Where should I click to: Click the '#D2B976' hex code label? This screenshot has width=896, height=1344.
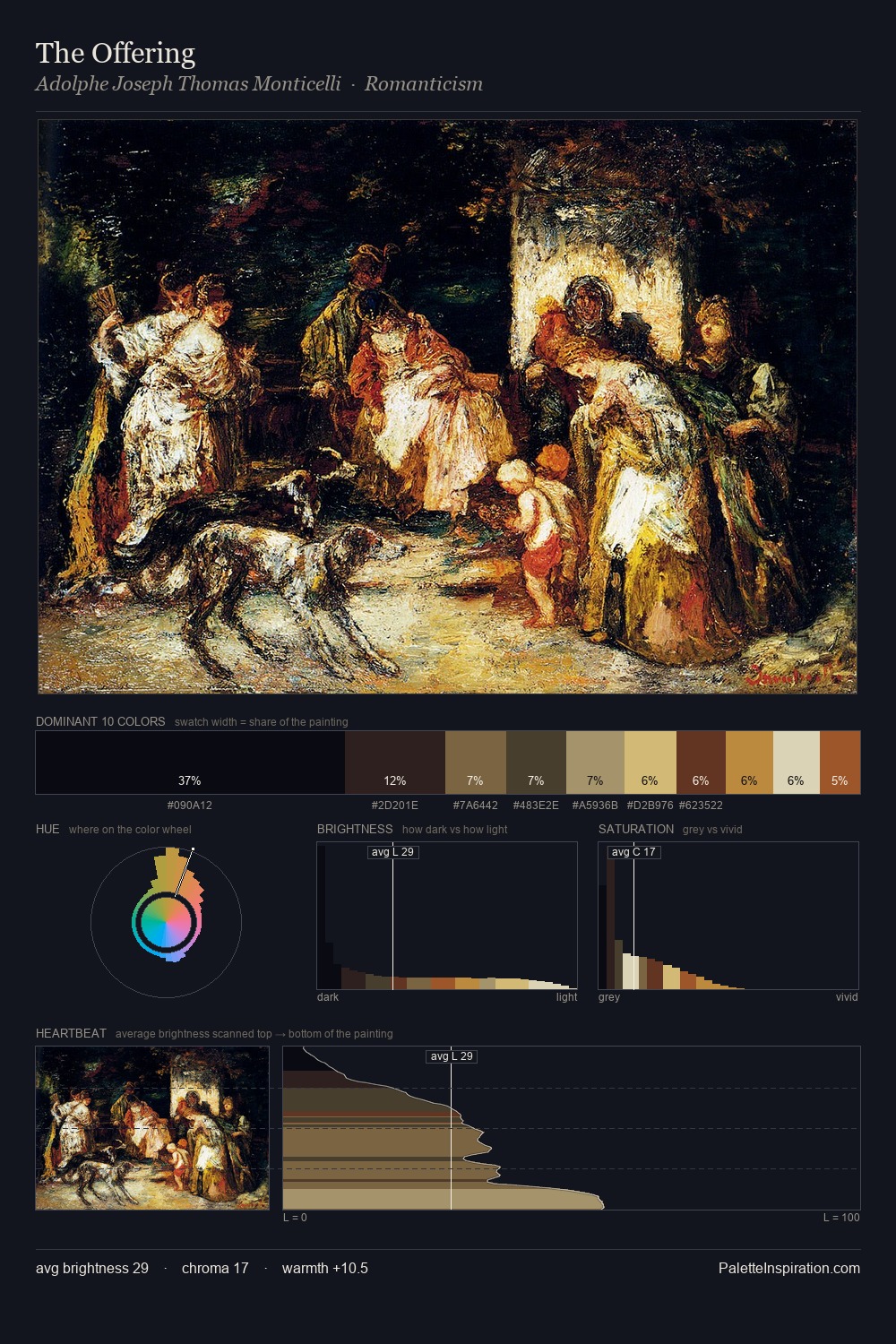[x=650, y=805]
